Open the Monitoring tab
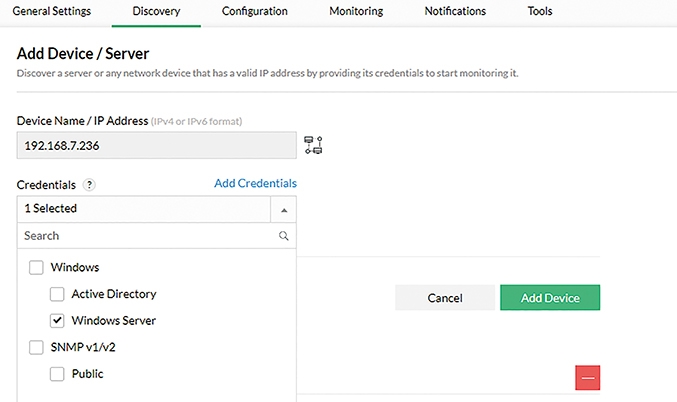The width and height of the screenshot is (677, 402). 356,11
